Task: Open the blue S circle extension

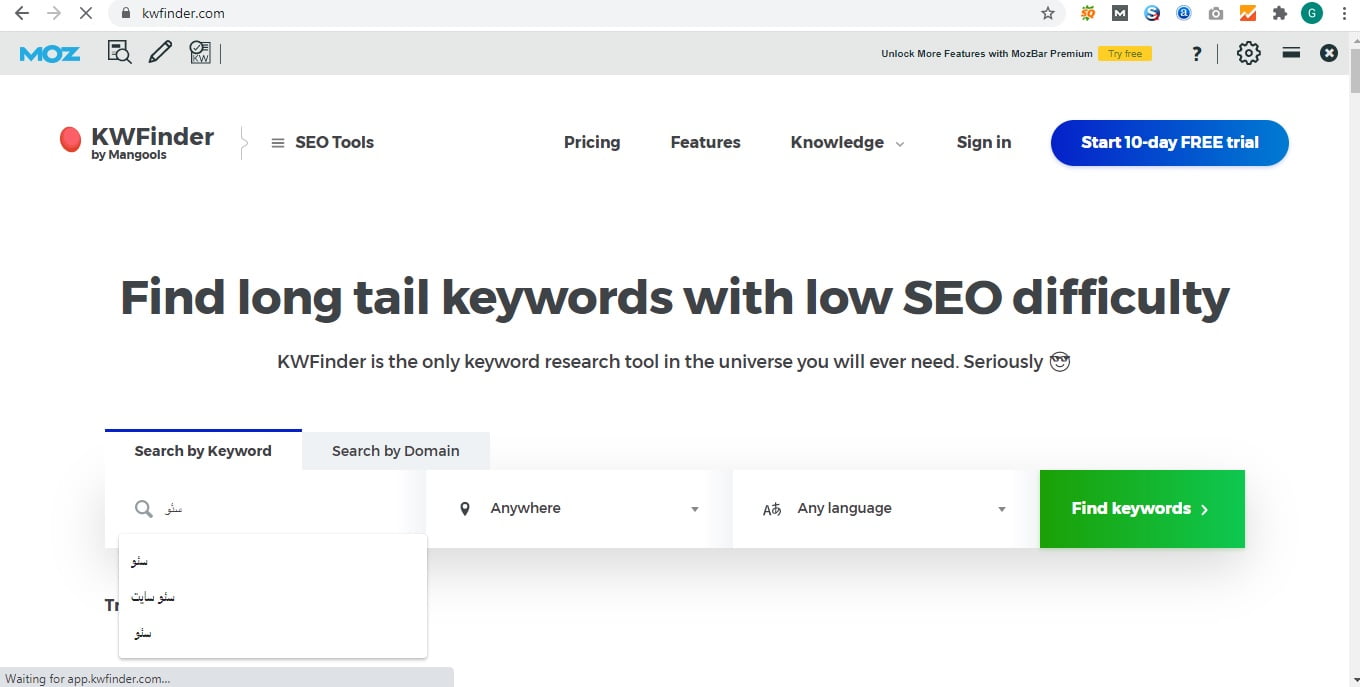Action: coord(1152,14)
